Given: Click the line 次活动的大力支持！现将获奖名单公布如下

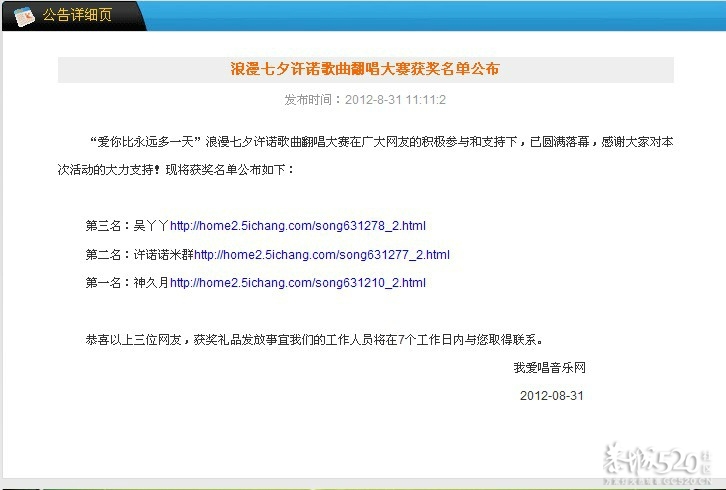Looking at the screenshot, I should click(x=175, y=170).
